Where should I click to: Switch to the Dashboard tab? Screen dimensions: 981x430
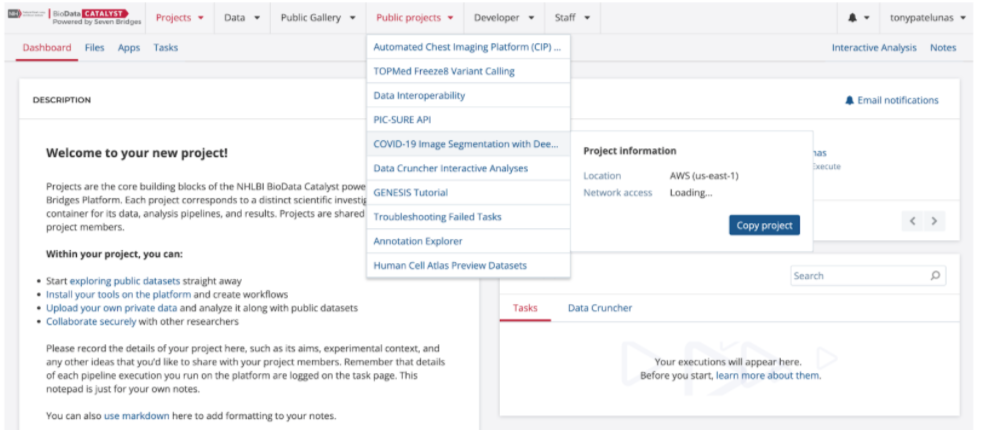pyautogui.click(x=47, y=48)
